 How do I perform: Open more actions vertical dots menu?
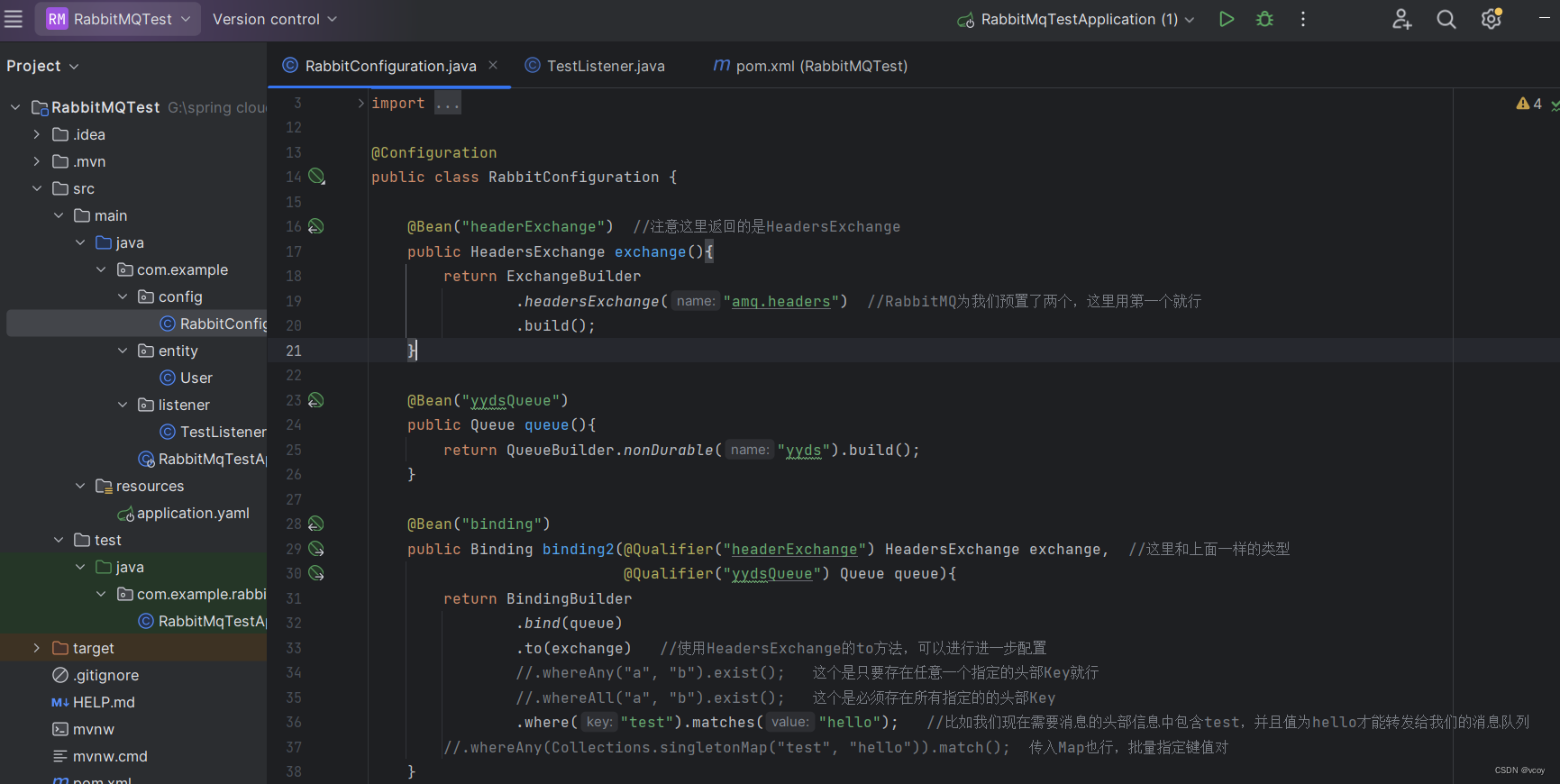point(1302,19)
